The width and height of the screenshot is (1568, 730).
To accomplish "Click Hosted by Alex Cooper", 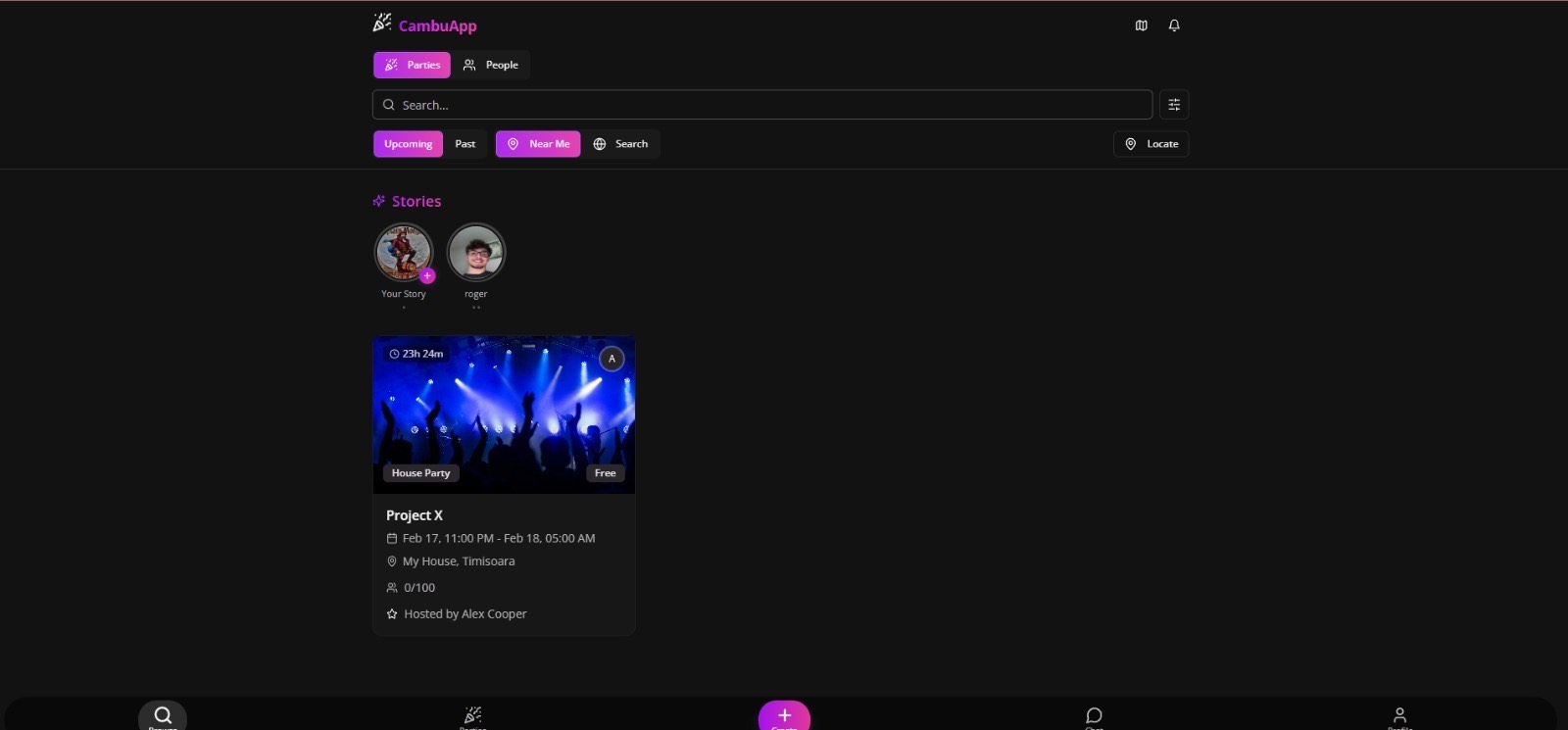I will [465, 614].
